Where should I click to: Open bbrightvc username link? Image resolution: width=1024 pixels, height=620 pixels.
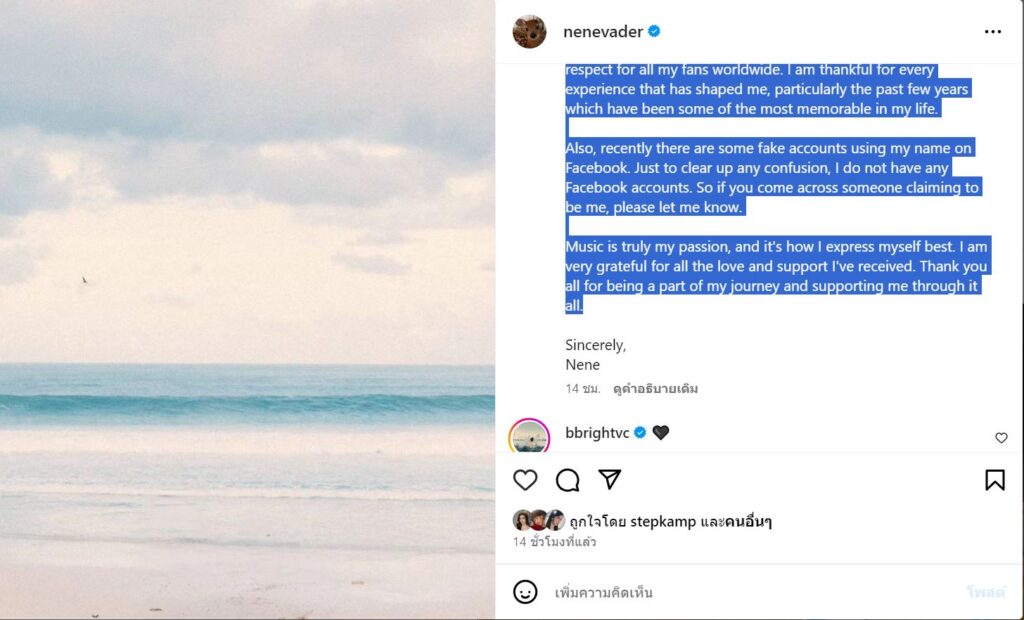click(598, 432)
